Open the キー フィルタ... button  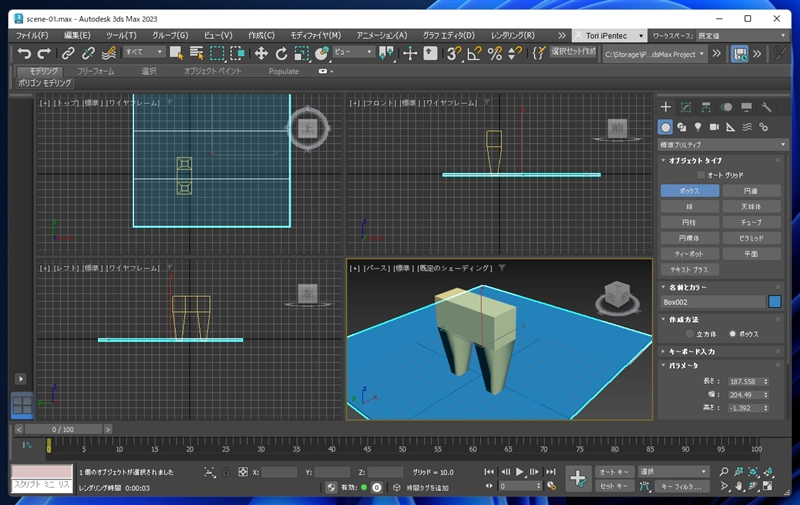[x=681, y=487]
